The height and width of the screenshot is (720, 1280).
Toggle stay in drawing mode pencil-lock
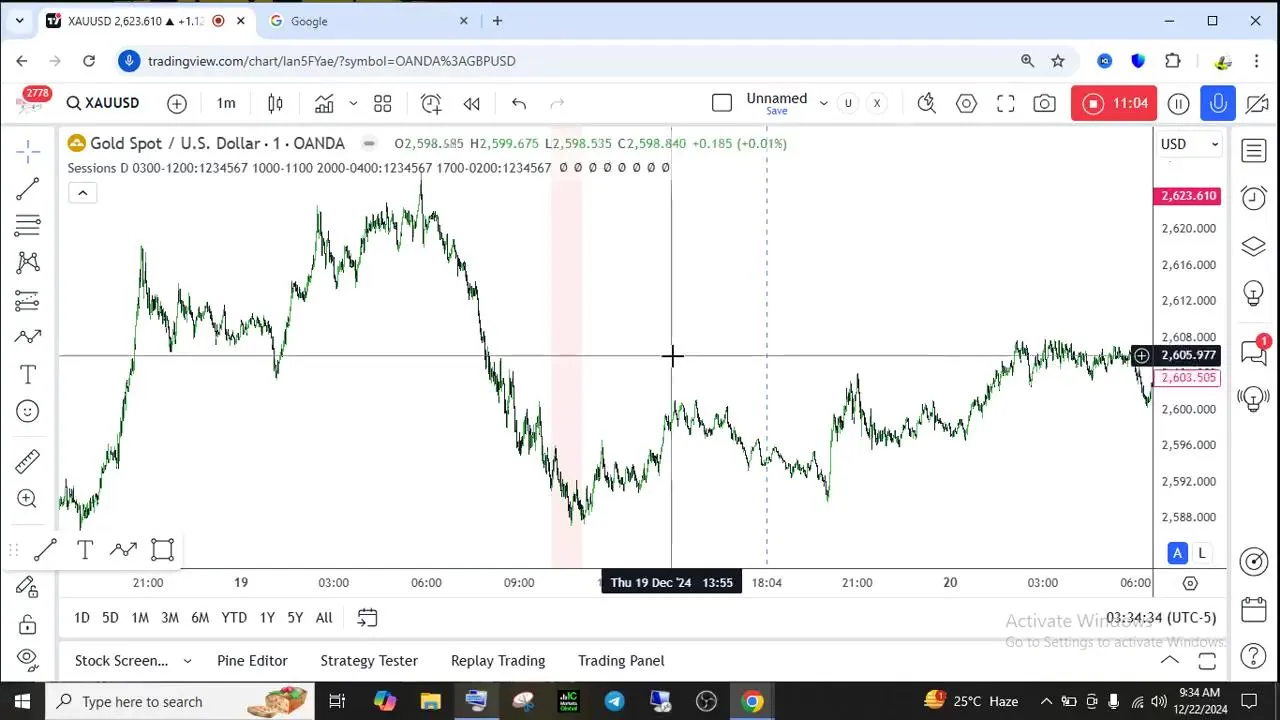(x=28, y=587)
